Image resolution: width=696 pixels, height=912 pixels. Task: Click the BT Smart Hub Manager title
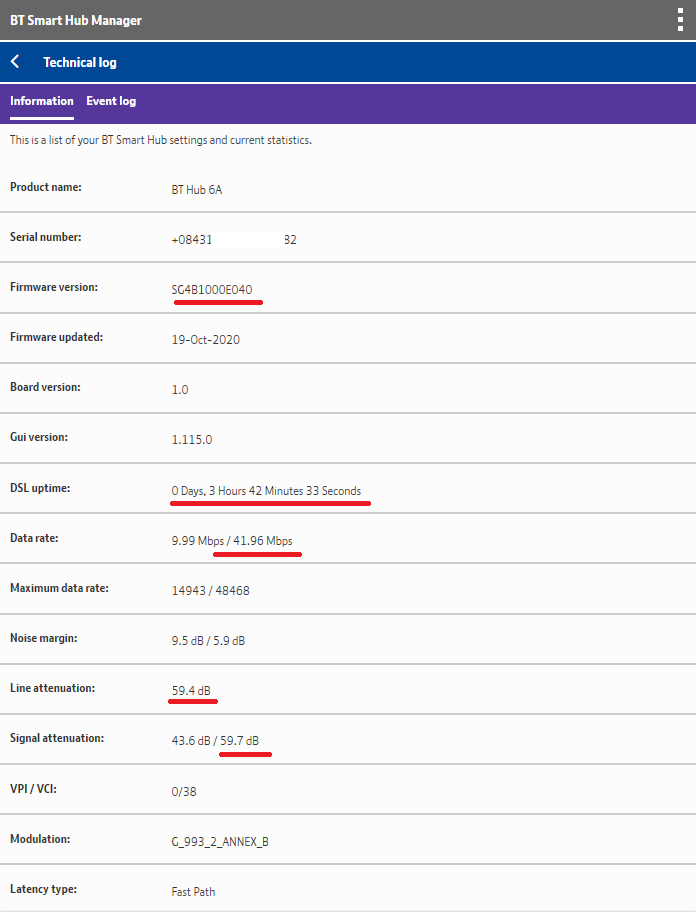coord(75,18)
